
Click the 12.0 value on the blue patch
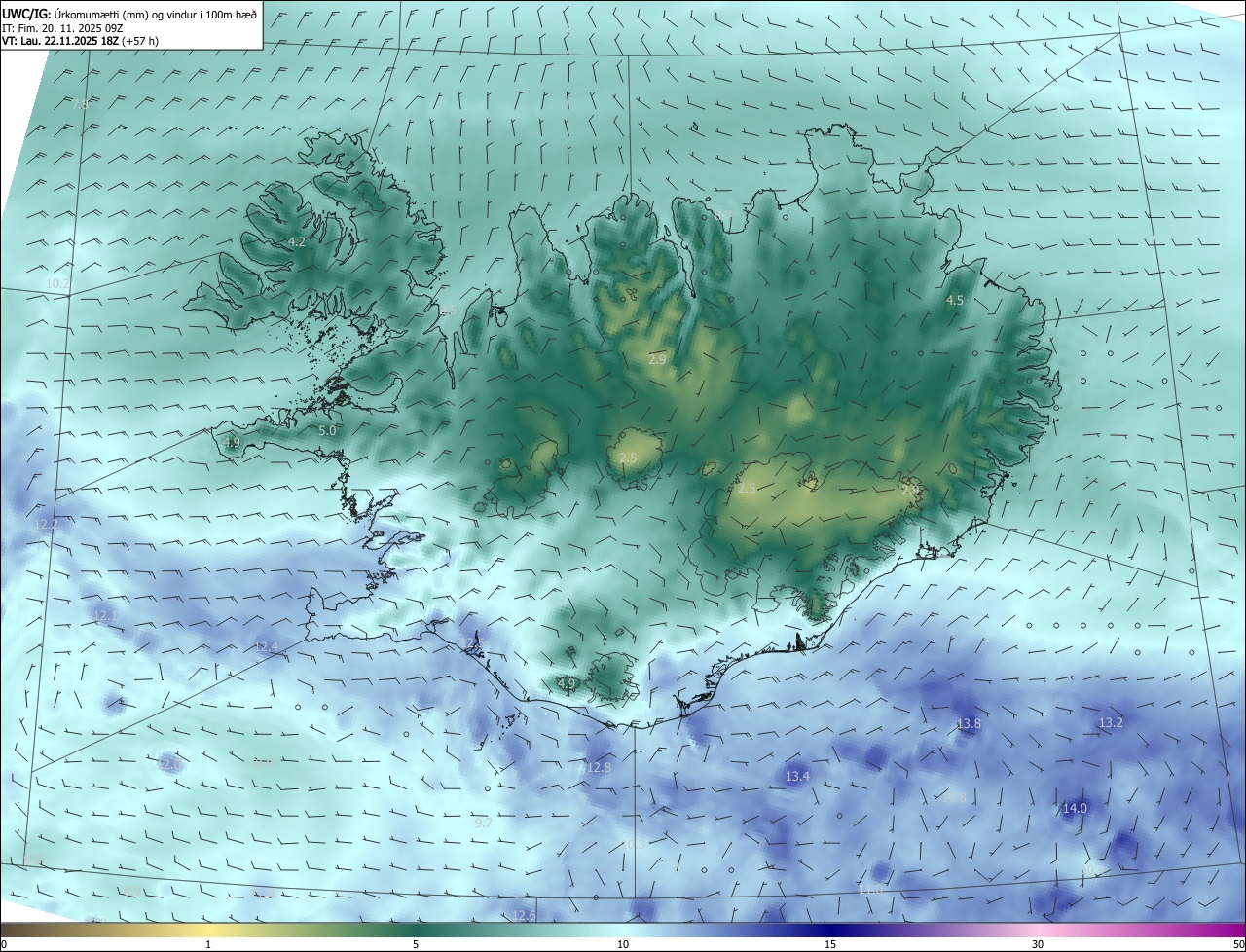[x=170, y=765]
